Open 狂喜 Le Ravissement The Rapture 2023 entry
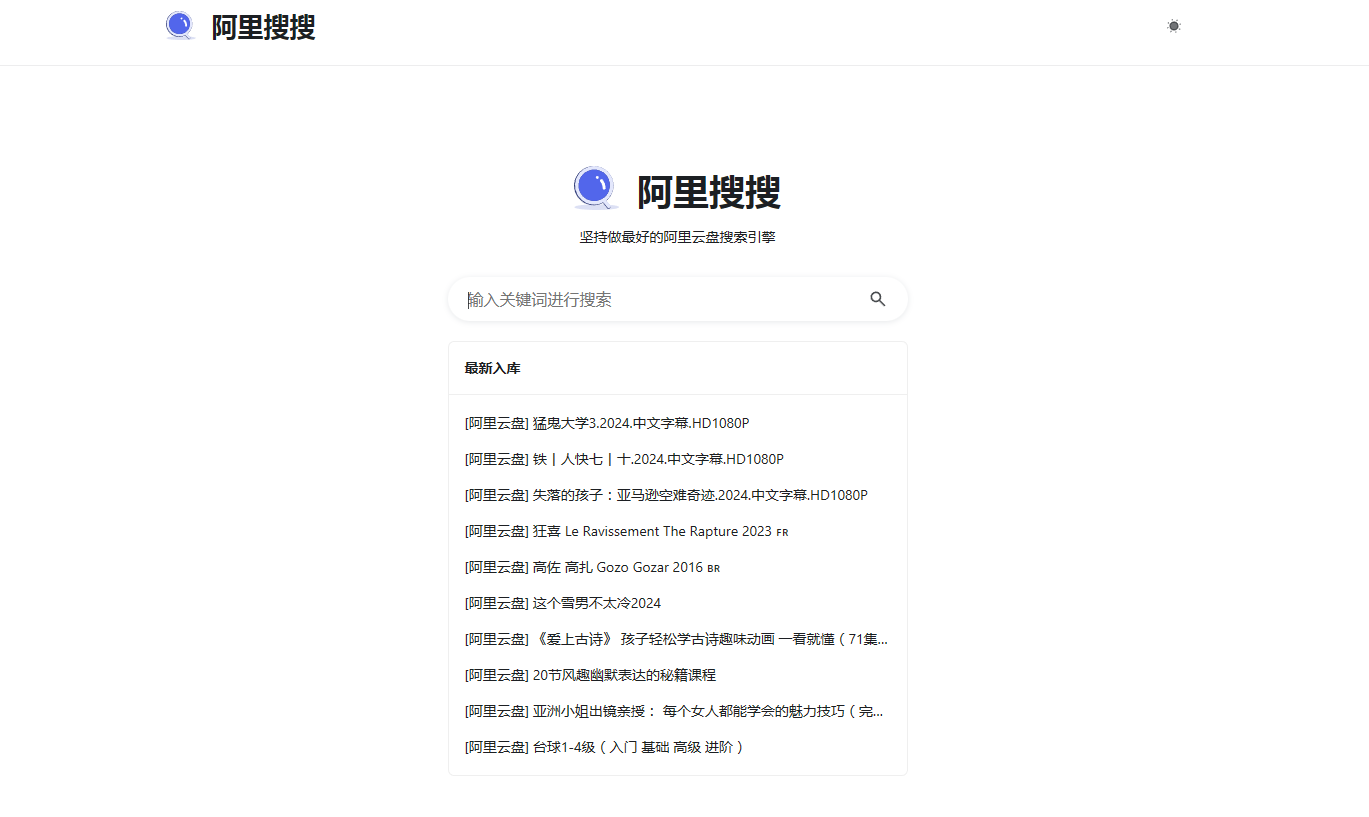This screenshot has height=817, width=1369. [627, 531]
